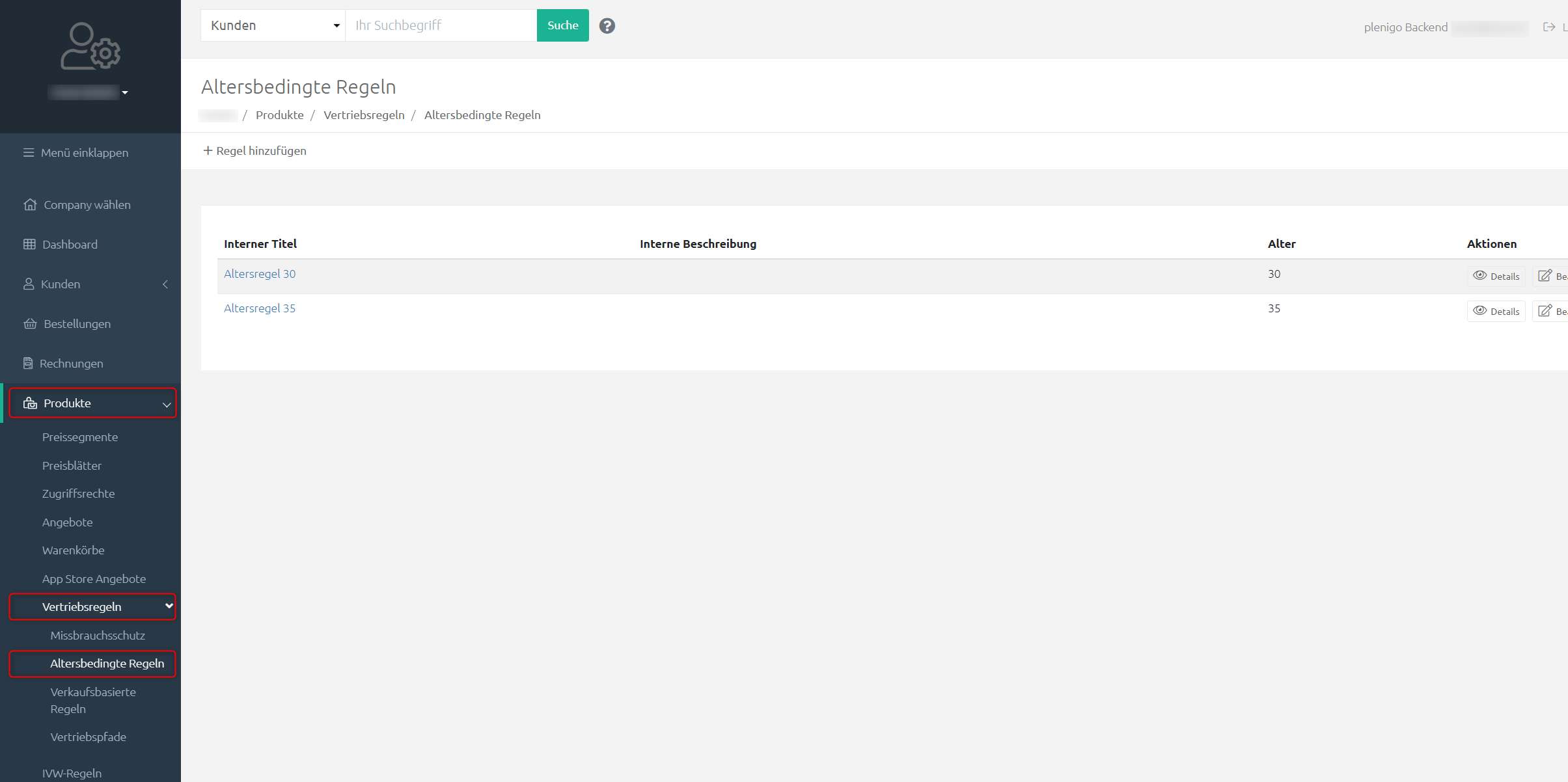Collapse the Vertriebsregeln submenu arrow

169,606
